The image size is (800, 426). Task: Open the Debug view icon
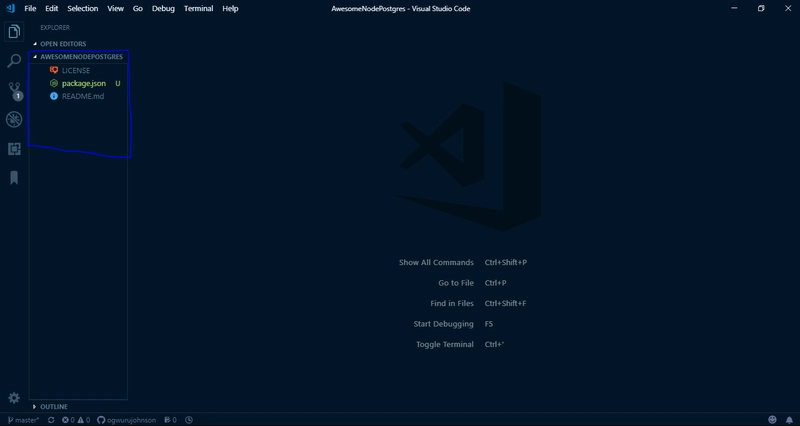14,119
